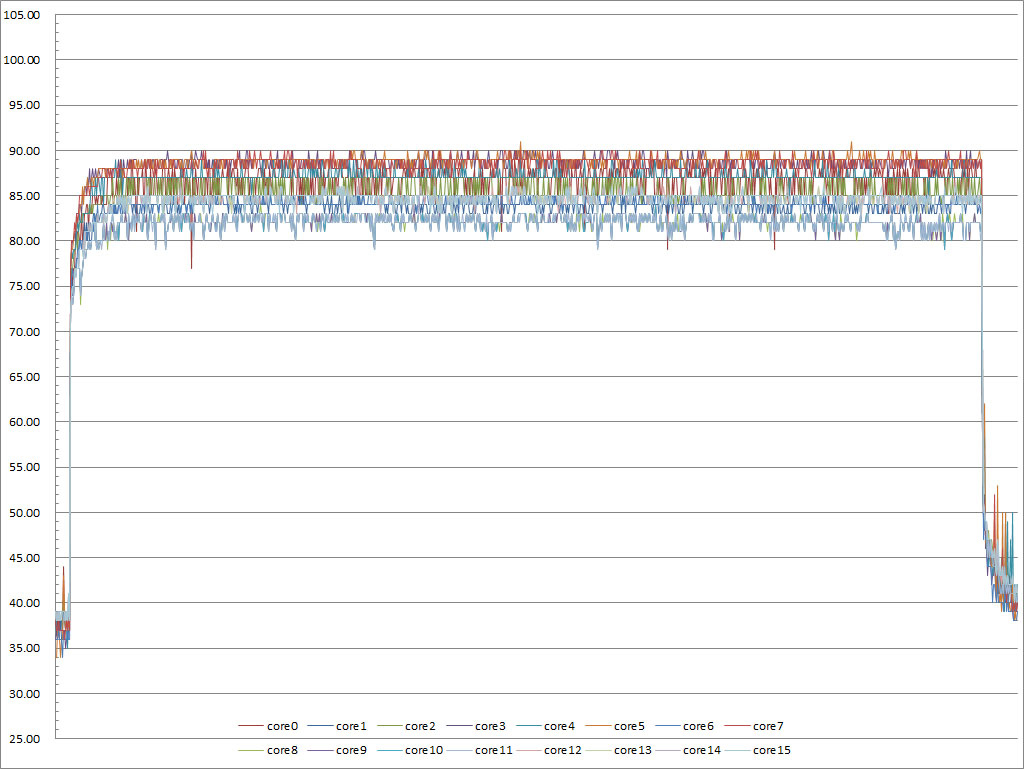Select the core13 legend entry
Screen dimensions: 1024x769
point(618,750)
